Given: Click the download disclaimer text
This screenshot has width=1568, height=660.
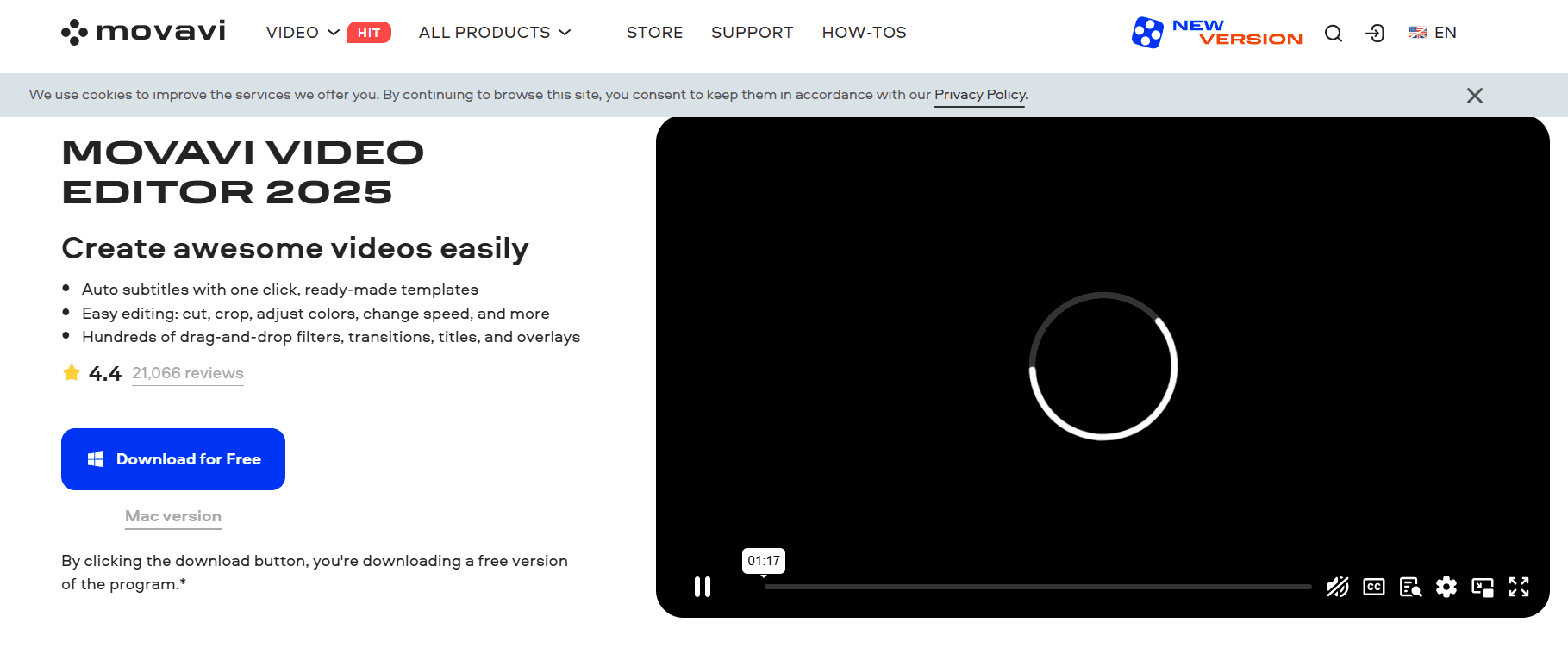Looking at the screenshot, I should [315, 572].
